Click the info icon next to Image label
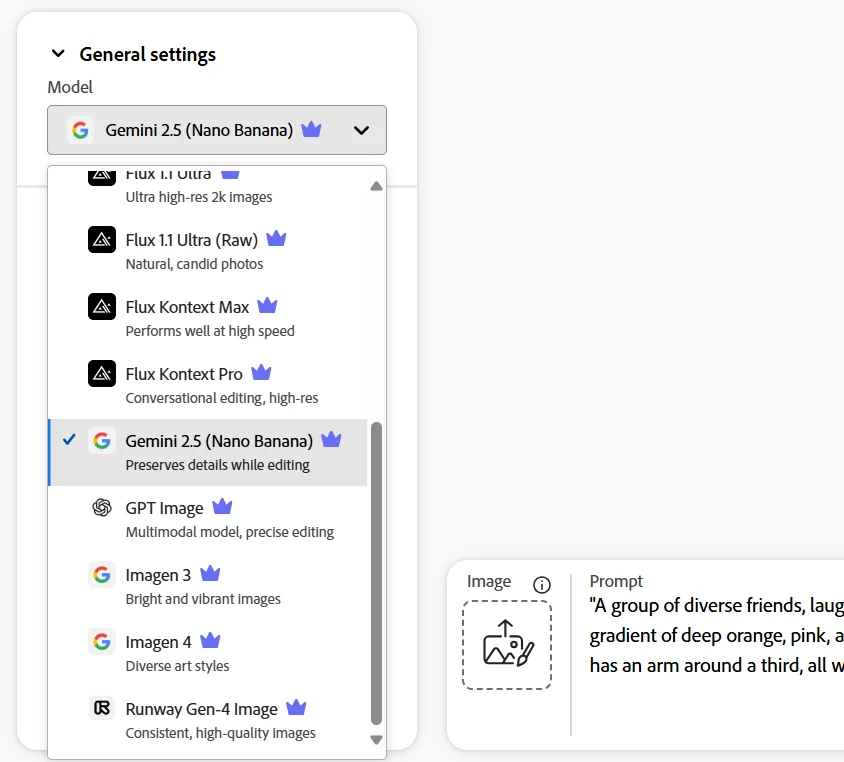844x762 pixels. pyautogui.click(x=542, y=585)
